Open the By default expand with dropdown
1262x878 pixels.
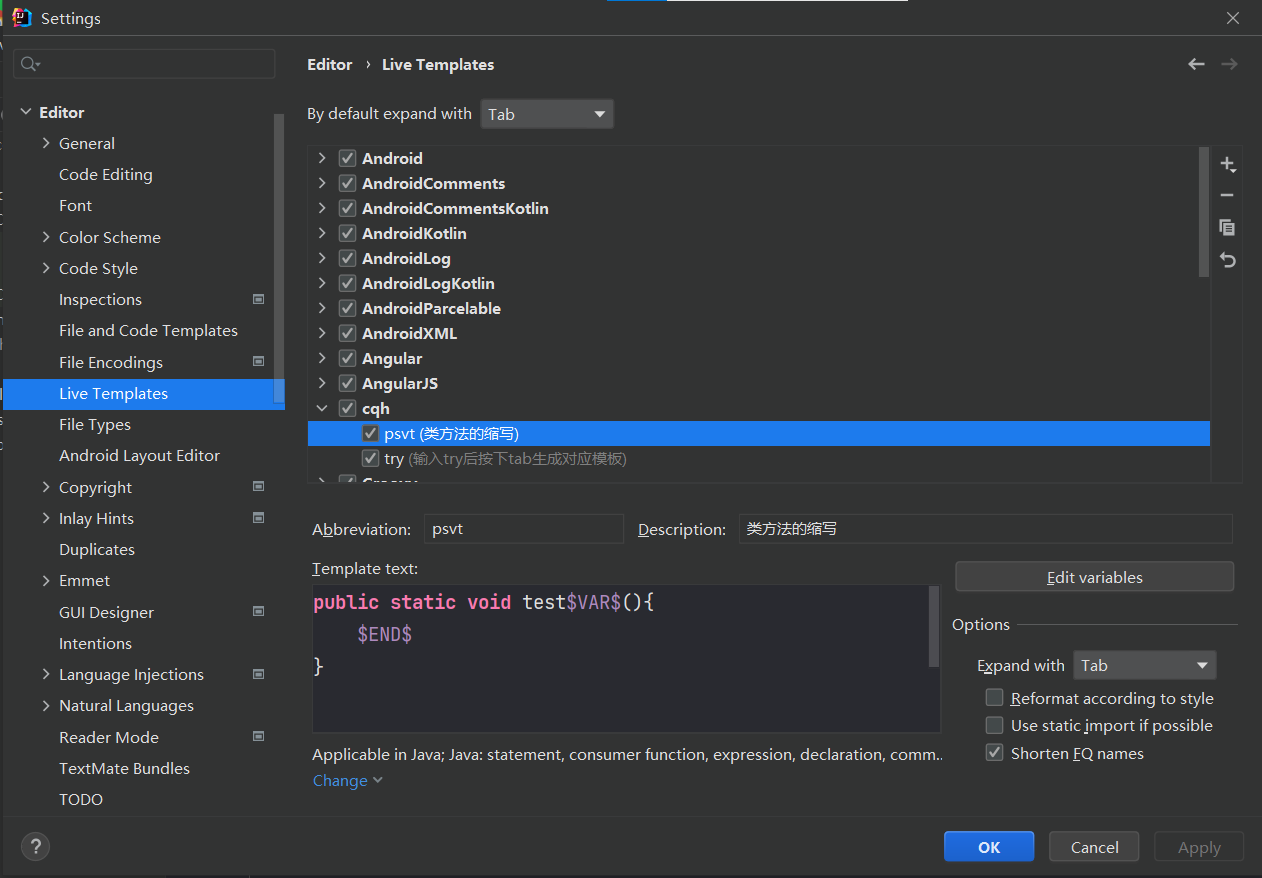tap(547, 114)
